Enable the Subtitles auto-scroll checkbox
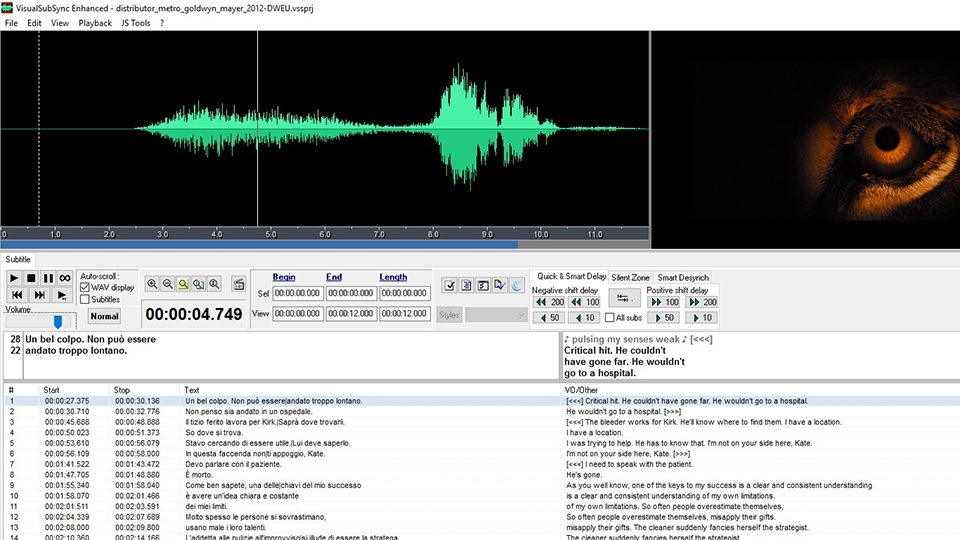 (85, 299)
